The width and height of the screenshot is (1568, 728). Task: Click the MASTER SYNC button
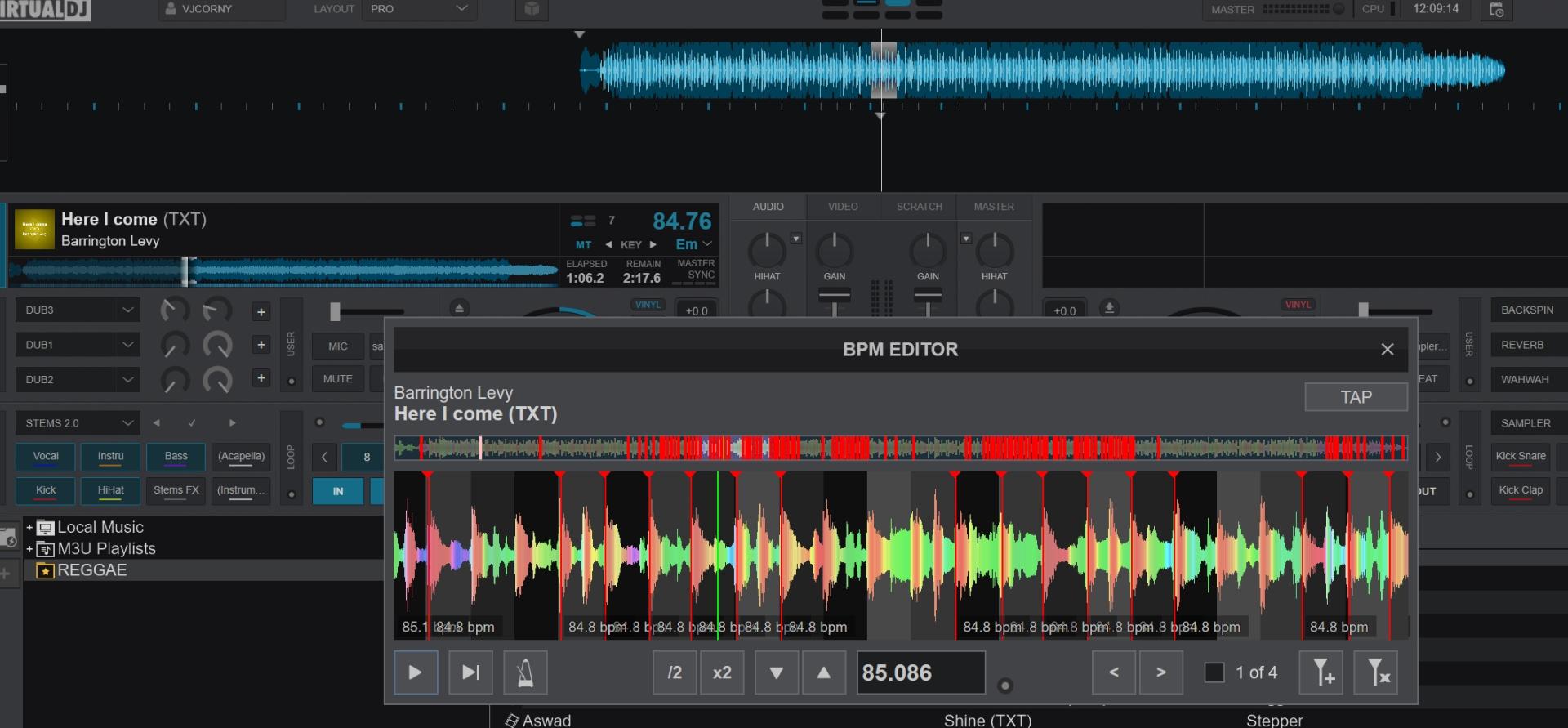pyautogui.click(x=695, y=270)
